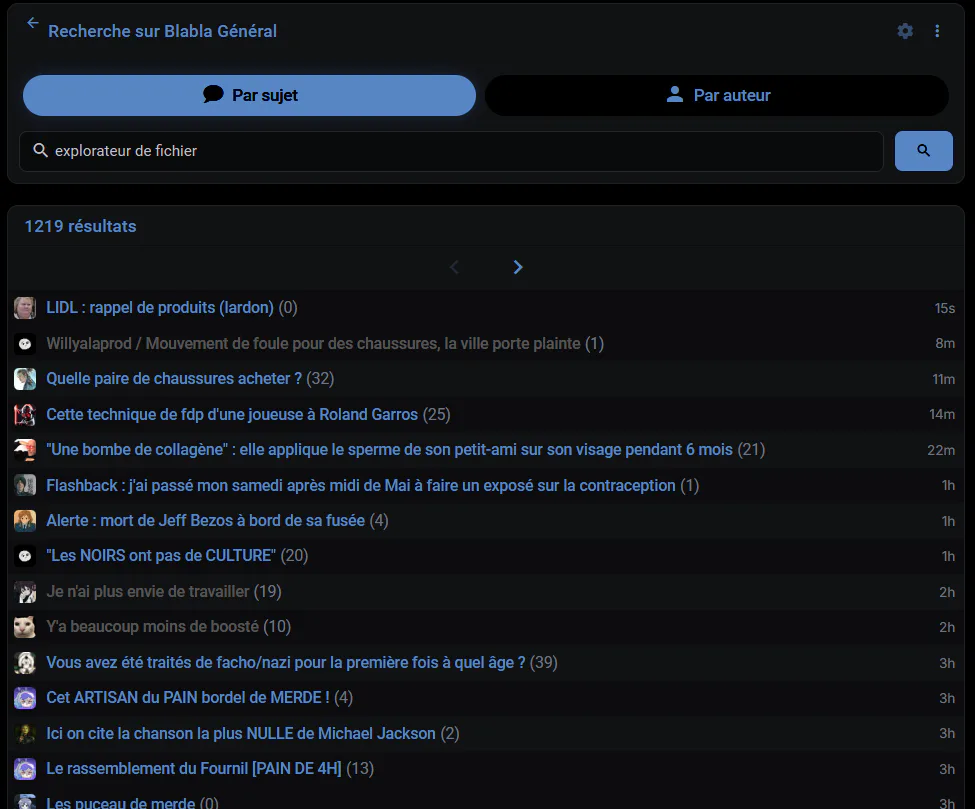Click avatar beside LIDL rappel de produits

25,308
